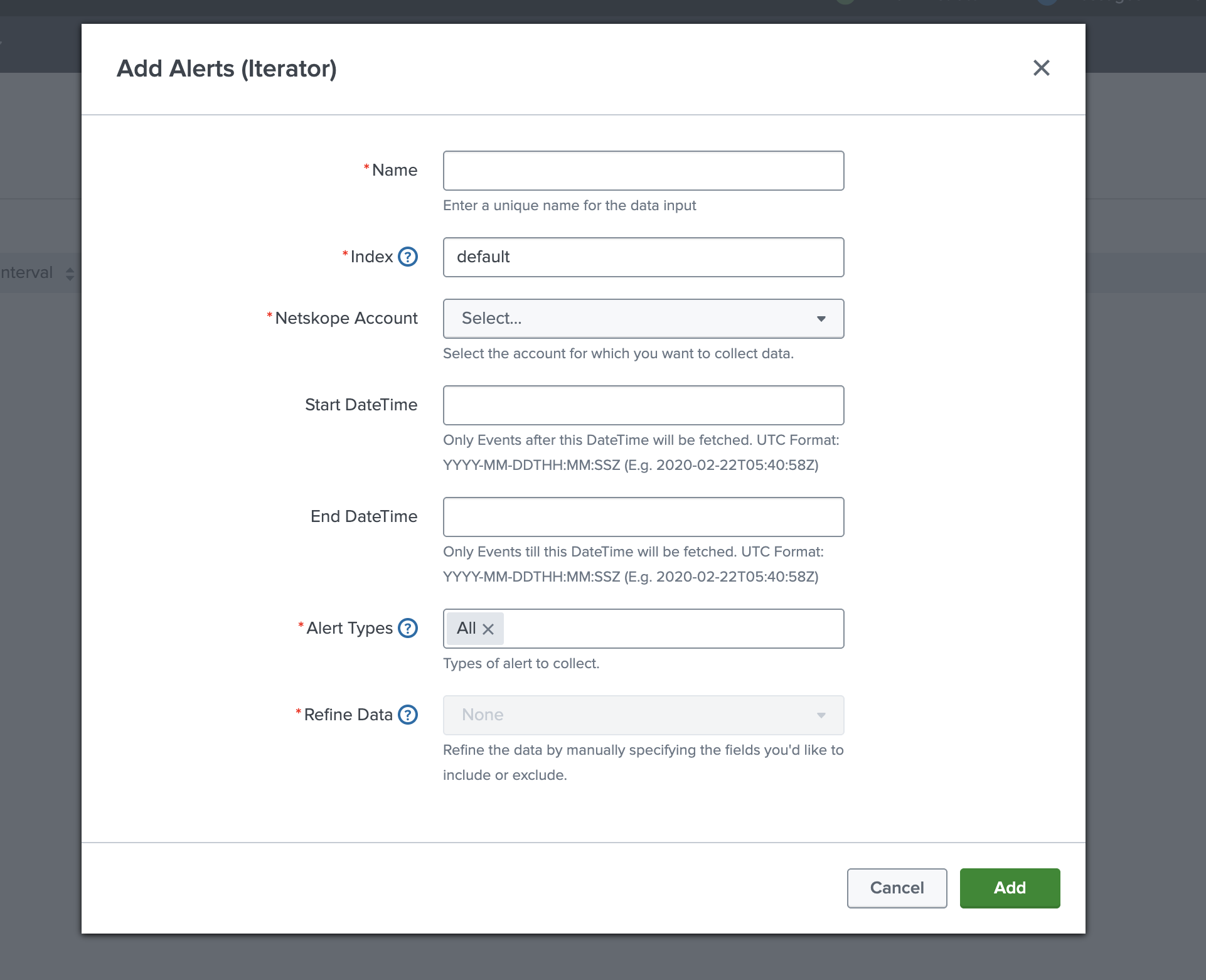Click the Name input field
Image resolution: width=1206 pixels, height=980 pixels.
643,171
